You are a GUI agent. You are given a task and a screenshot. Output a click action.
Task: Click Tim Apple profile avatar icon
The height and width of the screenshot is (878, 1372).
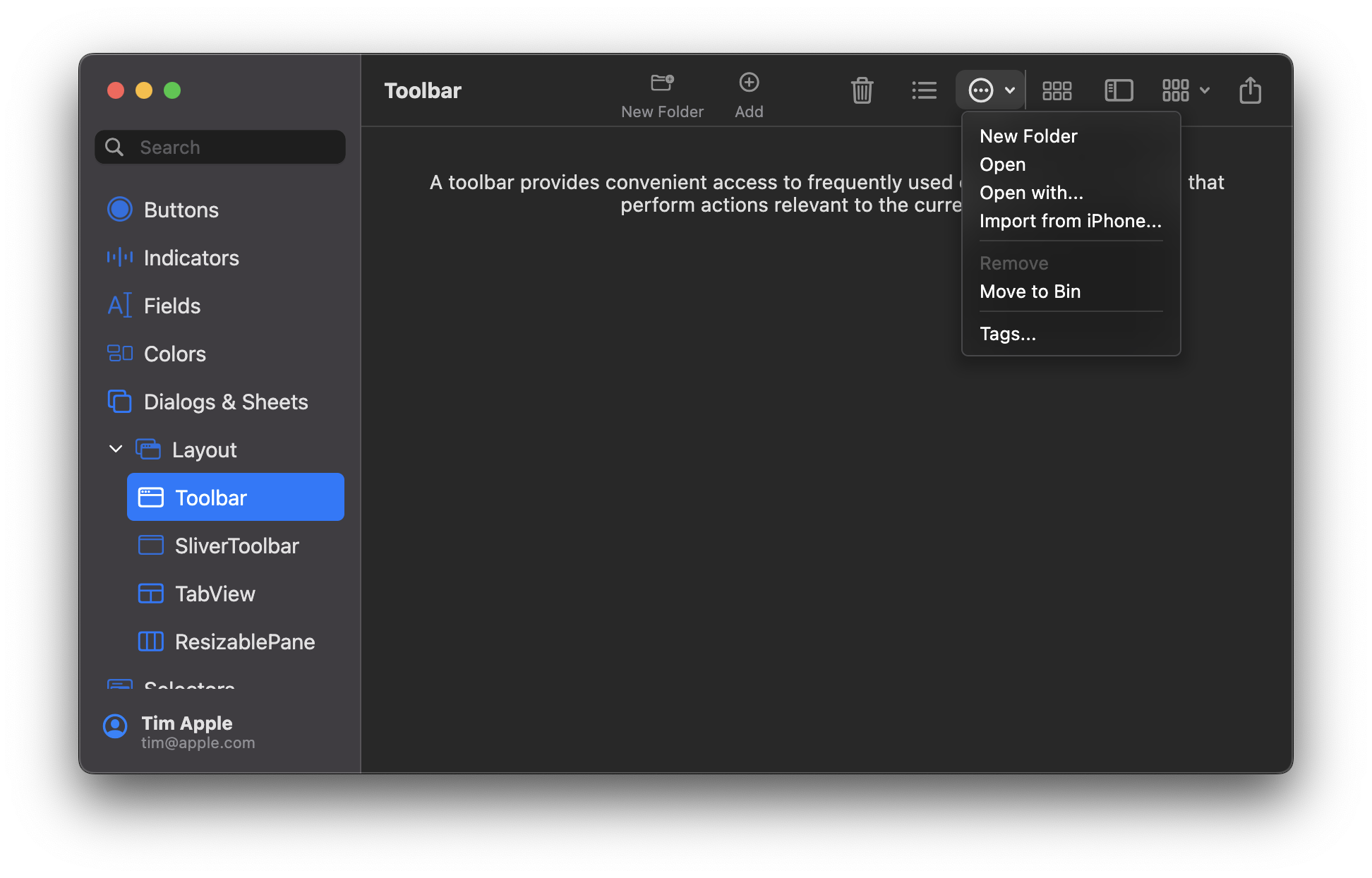pyautogui.click(x=115, y=726)
